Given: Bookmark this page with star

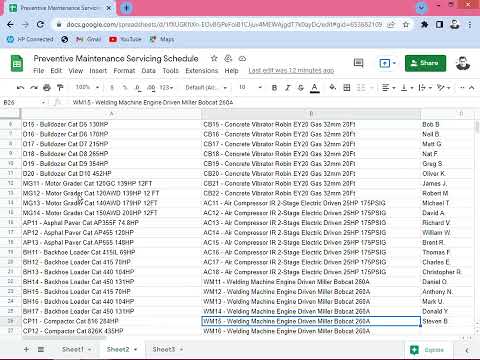Looking at the screenshot, I should pyautogui.click(x=406, y=24).
